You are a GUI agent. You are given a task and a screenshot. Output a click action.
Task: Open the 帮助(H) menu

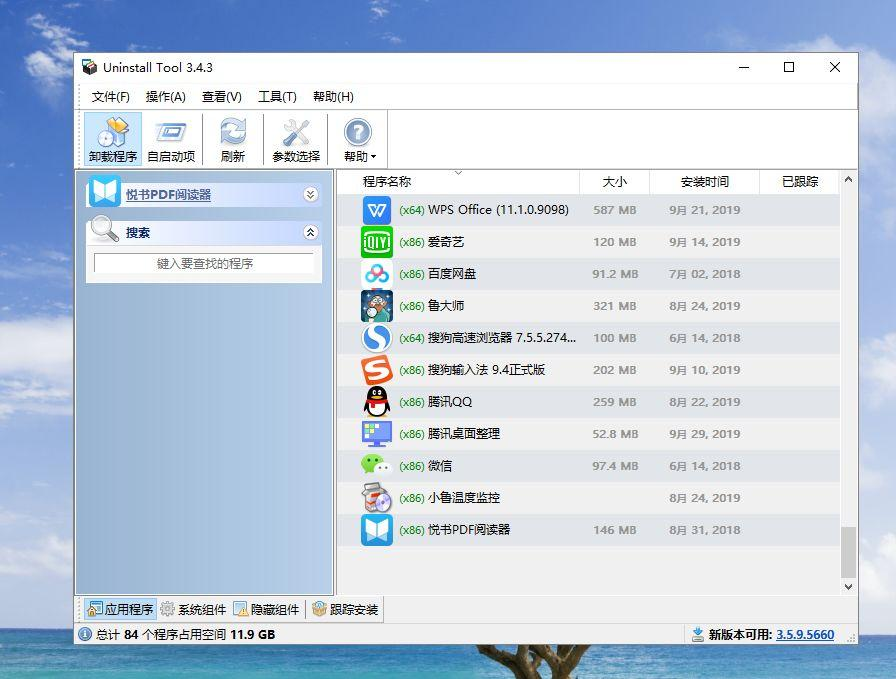point(333,97)
